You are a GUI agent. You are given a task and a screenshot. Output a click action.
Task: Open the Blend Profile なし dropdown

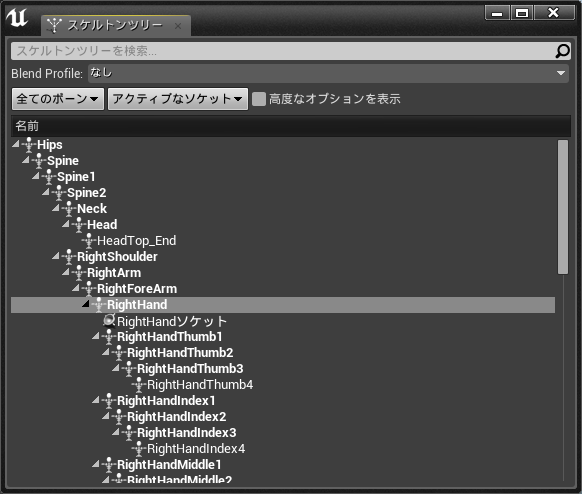point(328,73)
